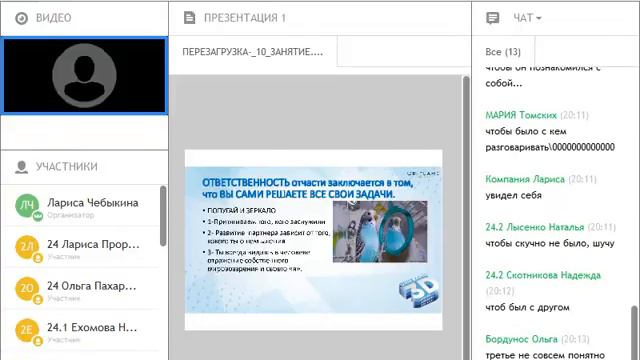The image size is (640, 360).
Task: Click the ЛЧ avatar of Лариса Чебыкина
Action: (x=27, y=206)
